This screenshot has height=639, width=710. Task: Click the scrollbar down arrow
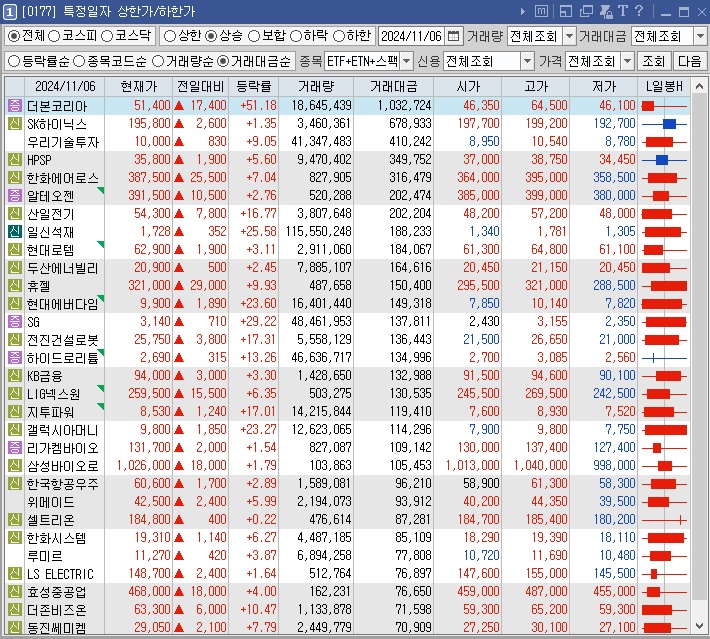click(699, 626)
